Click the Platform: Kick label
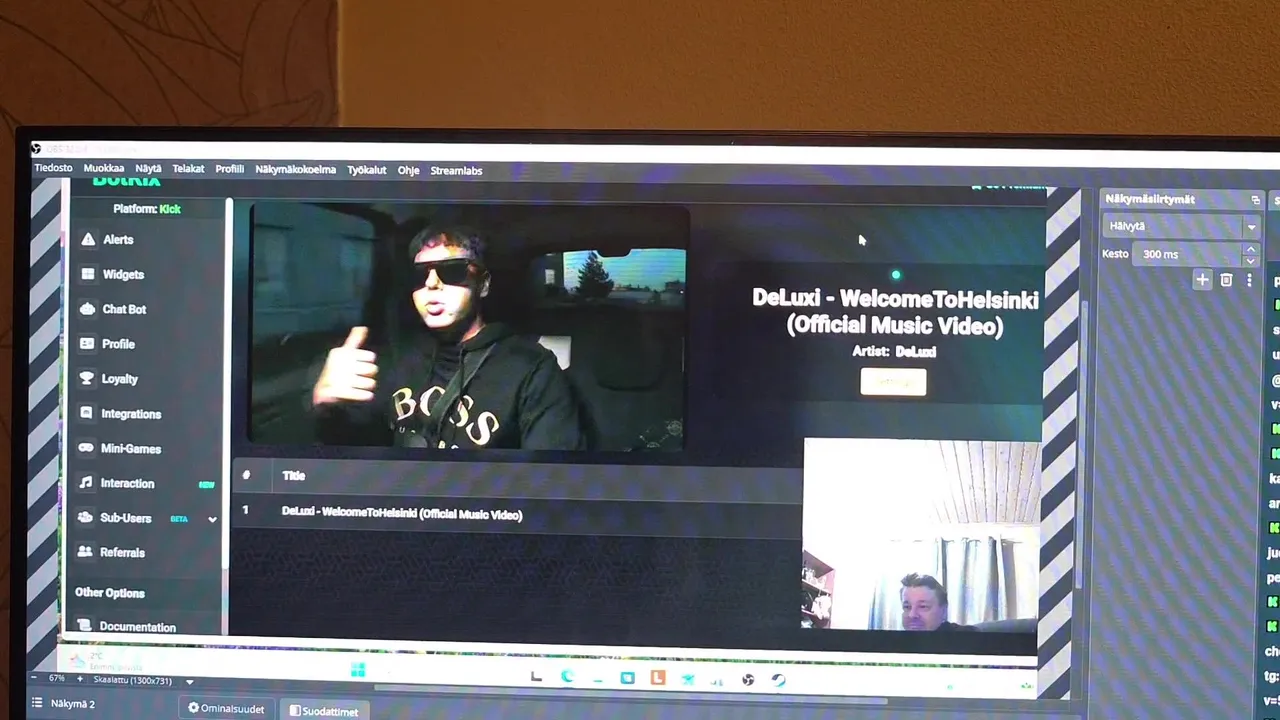 pos(147,209)
